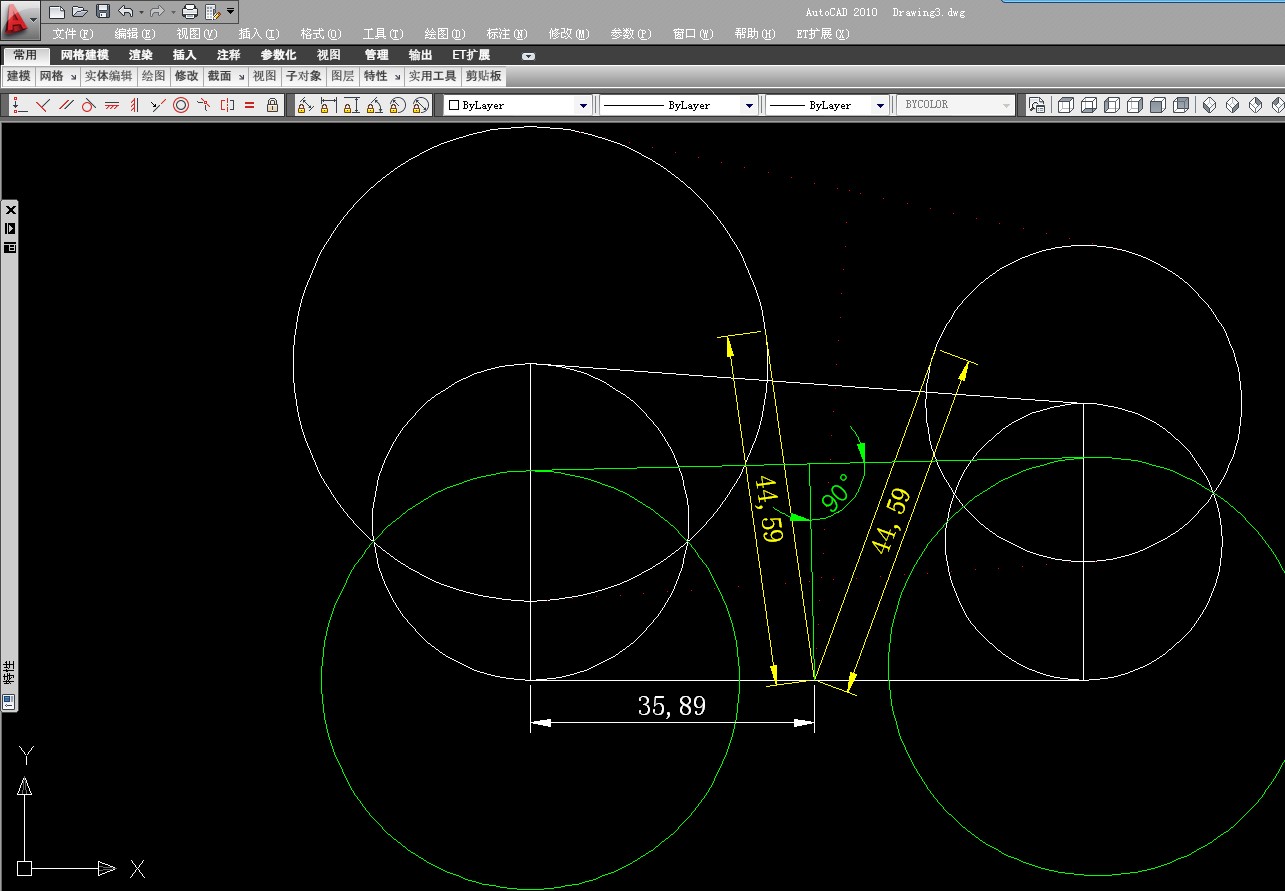Save the drawing with the floppy disk icon

[103, 12]
